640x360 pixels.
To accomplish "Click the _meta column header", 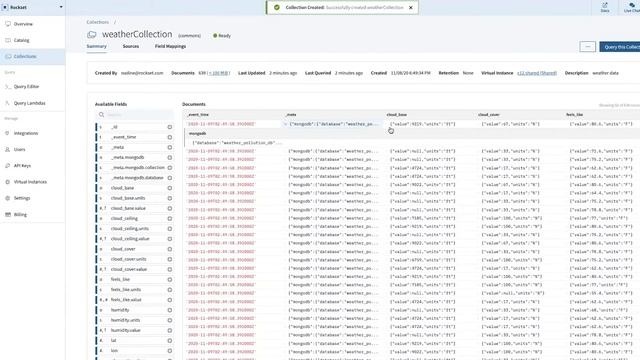I will click(x=291, y=115).
